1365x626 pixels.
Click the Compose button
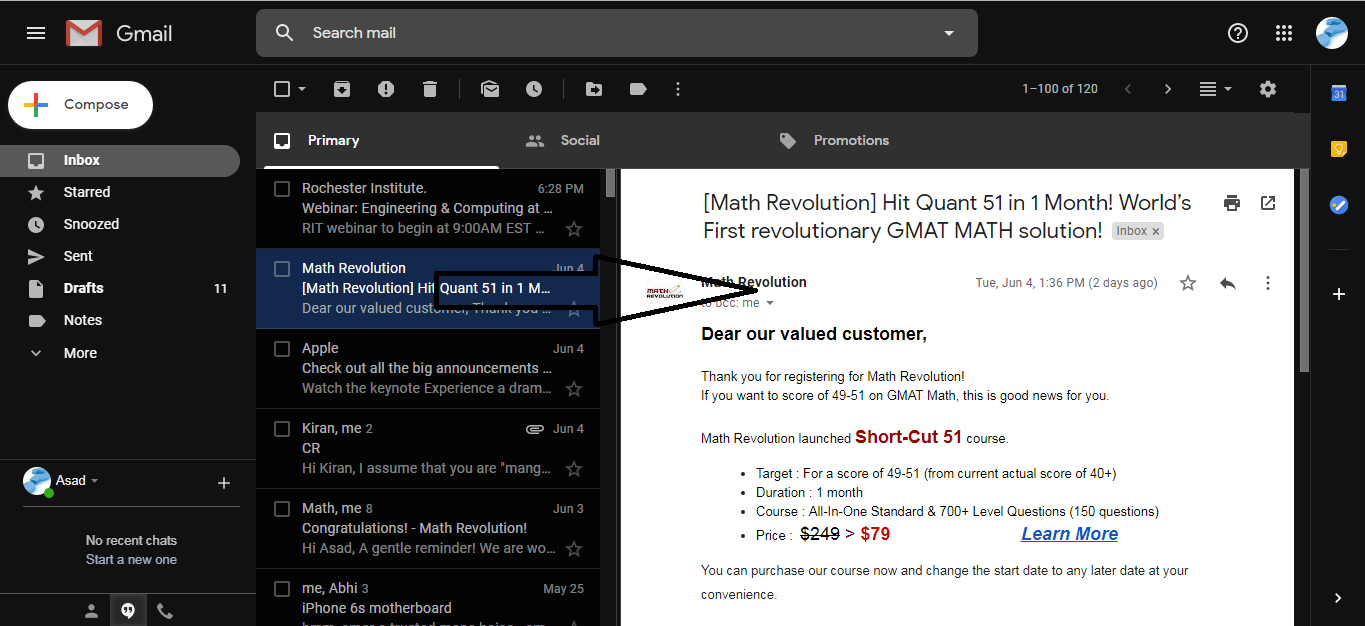point(81,105)
